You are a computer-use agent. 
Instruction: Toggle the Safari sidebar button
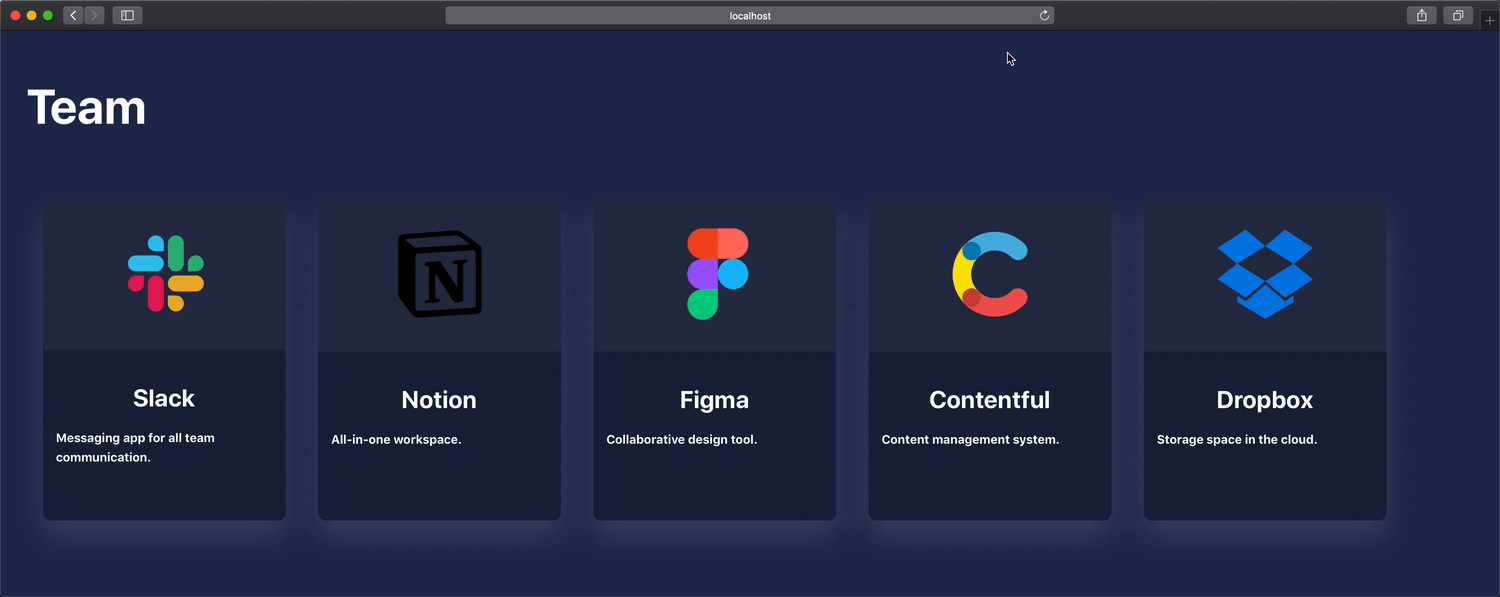tap(127, 15)
